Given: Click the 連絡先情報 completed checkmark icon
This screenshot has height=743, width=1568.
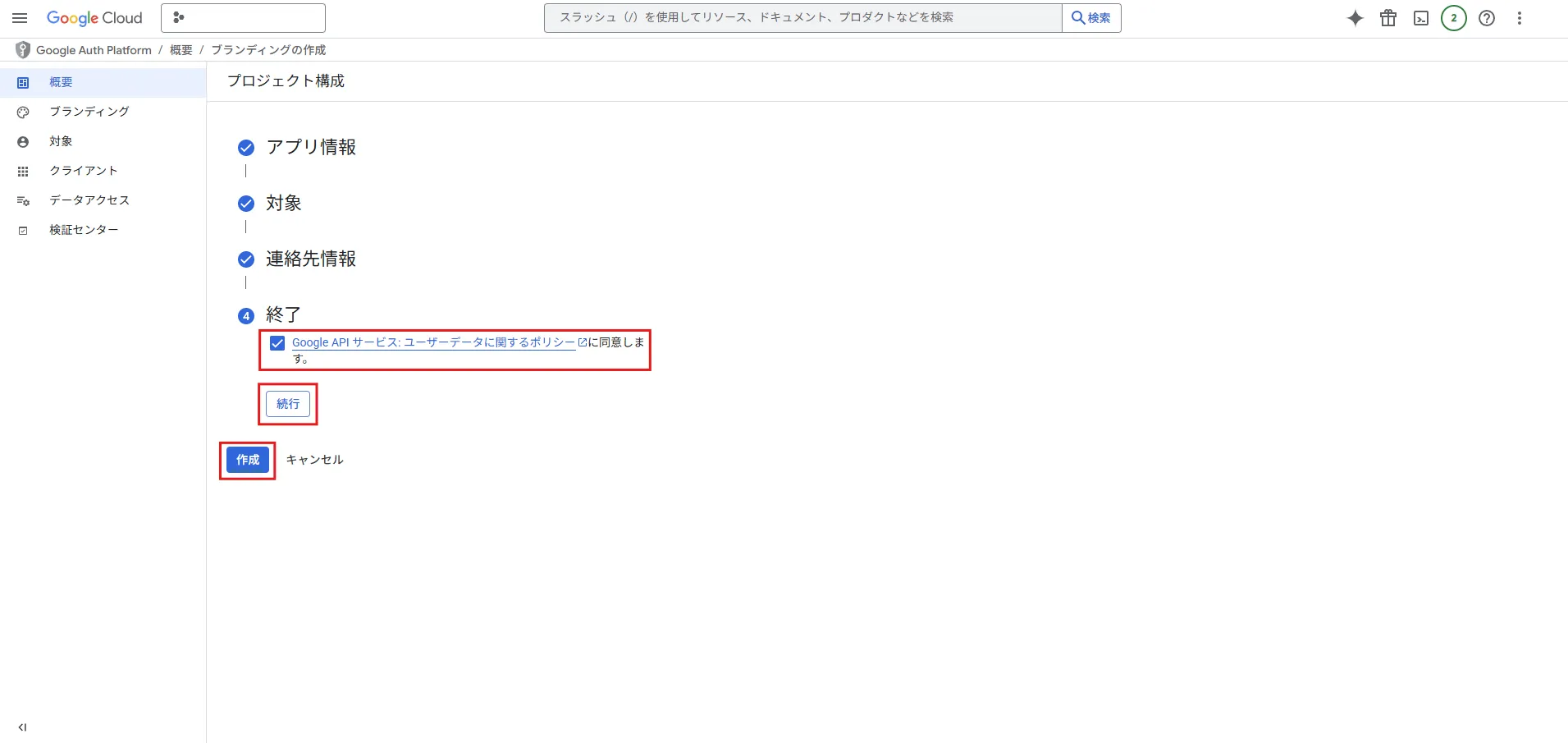Looking at the screenshot, I should pos(246,259).
